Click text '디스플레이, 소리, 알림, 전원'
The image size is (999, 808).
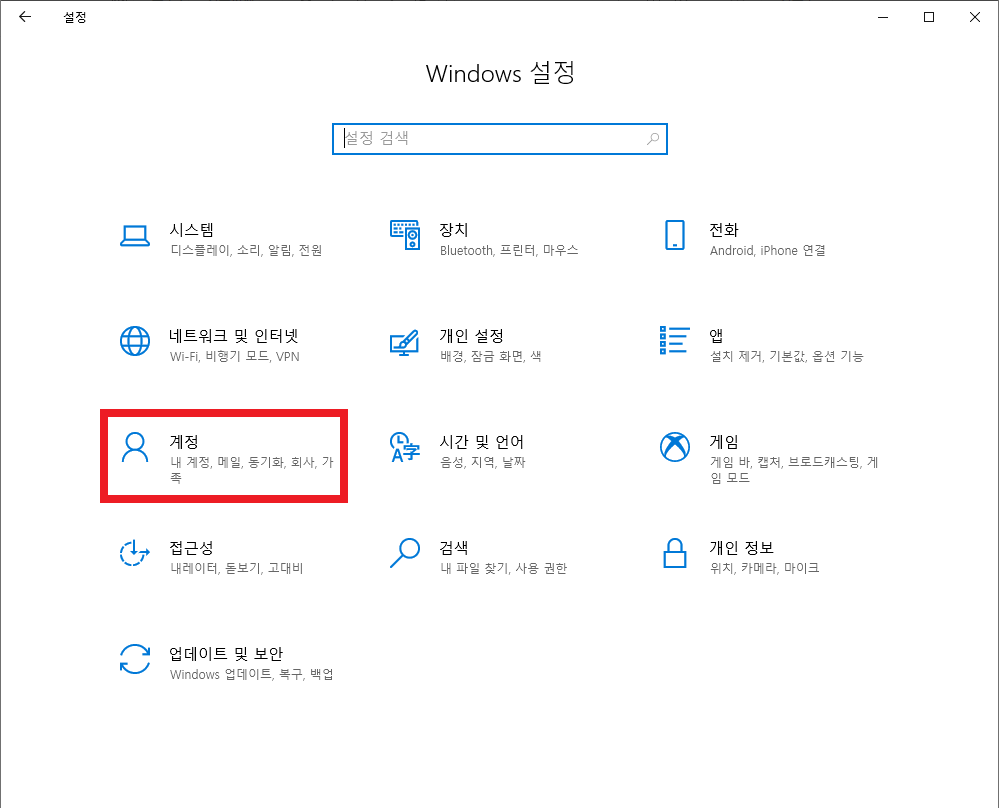(x=246, y=250)
